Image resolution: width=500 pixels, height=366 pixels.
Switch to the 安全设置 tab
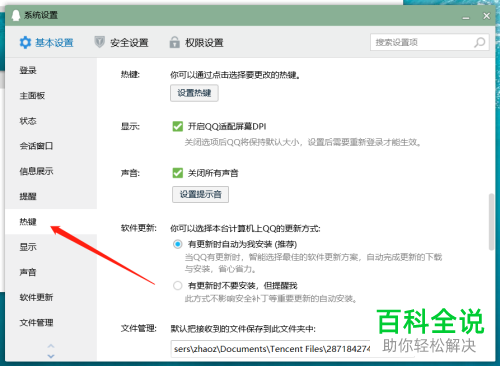121,43
